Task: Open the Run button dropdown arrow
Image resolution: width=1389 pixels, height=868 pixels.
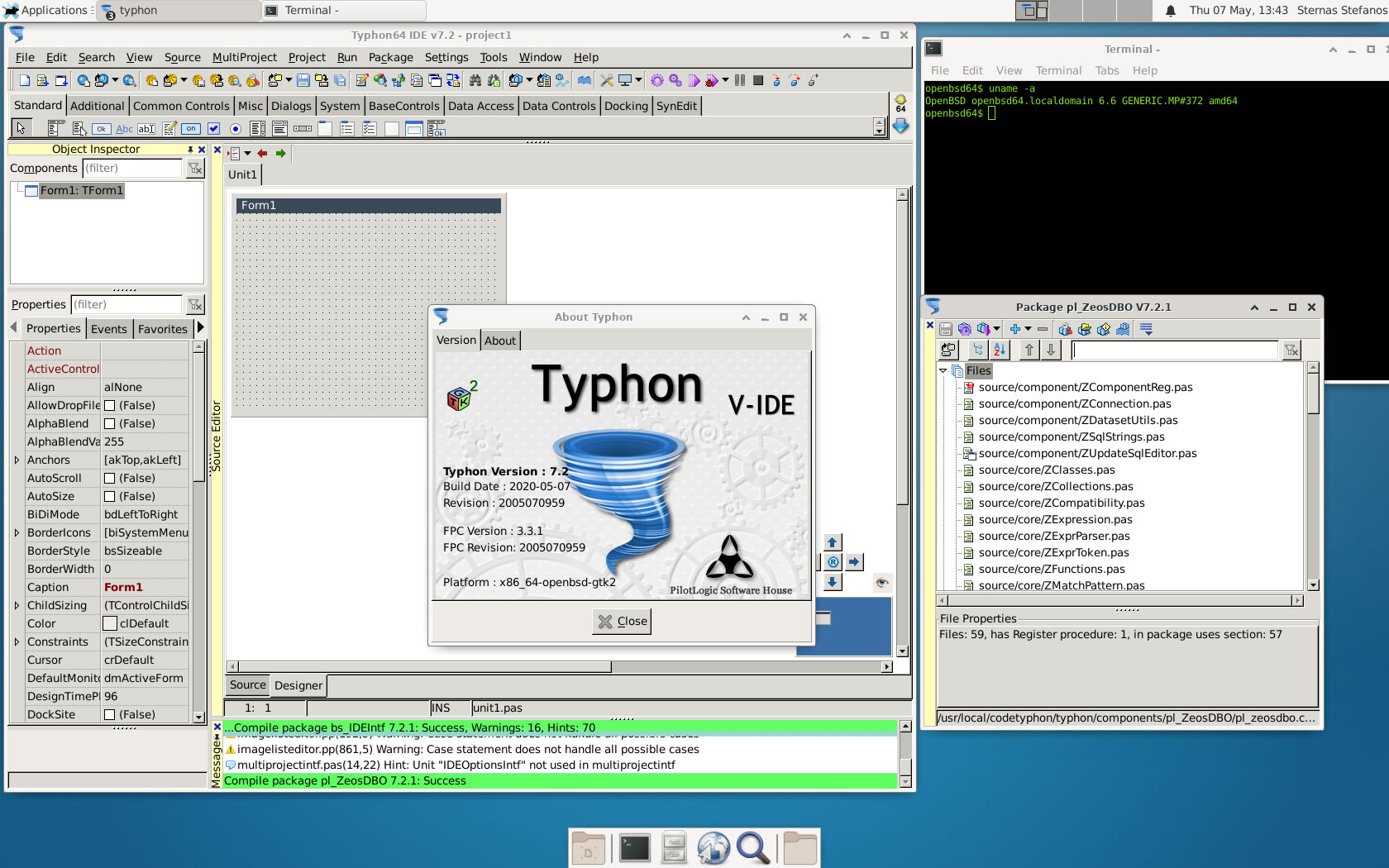Action: click(725, 80)
